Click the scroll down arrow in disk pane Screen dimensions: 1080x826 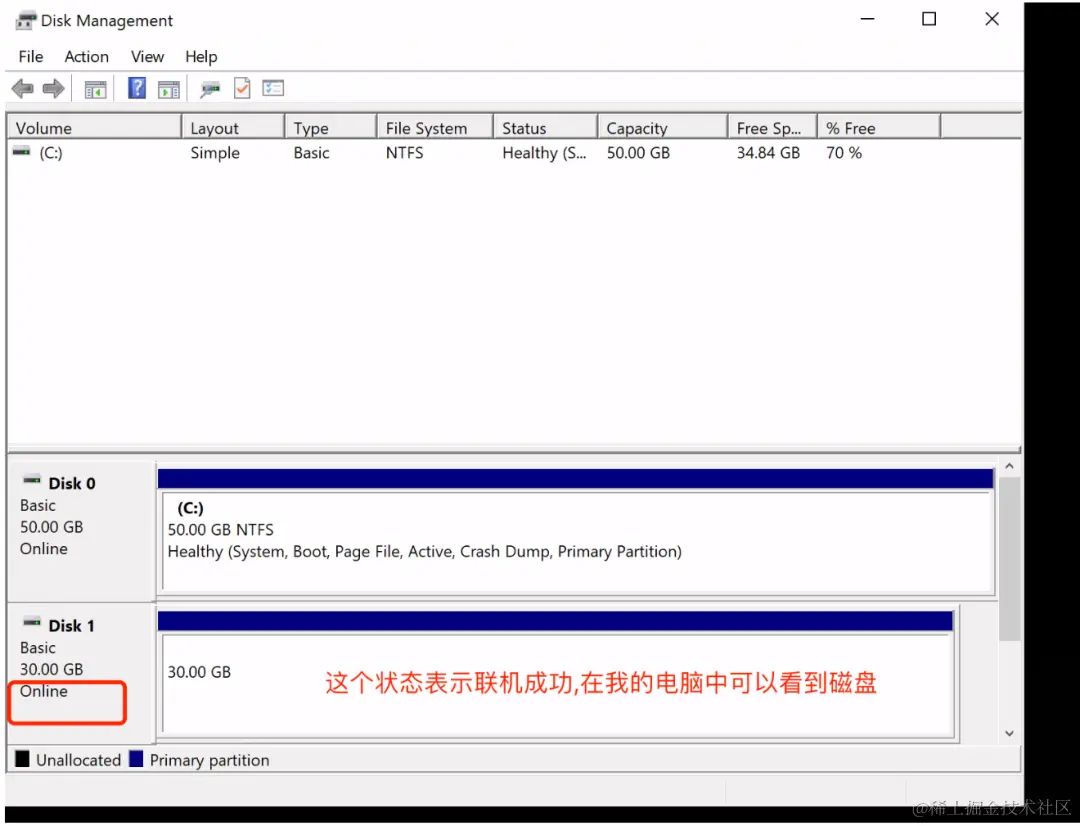click(x=1009, y=734)
